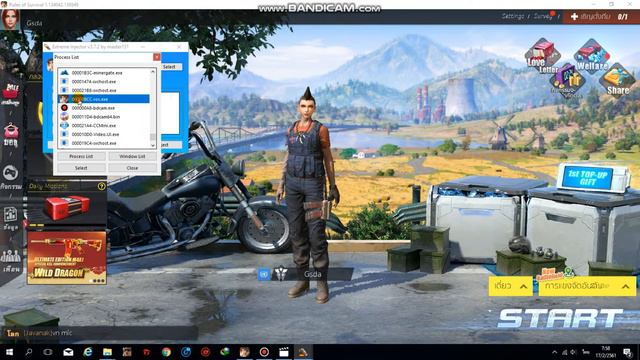Select bdcam.exe in the Process List

pyautogui.click(x=104, y=108)
